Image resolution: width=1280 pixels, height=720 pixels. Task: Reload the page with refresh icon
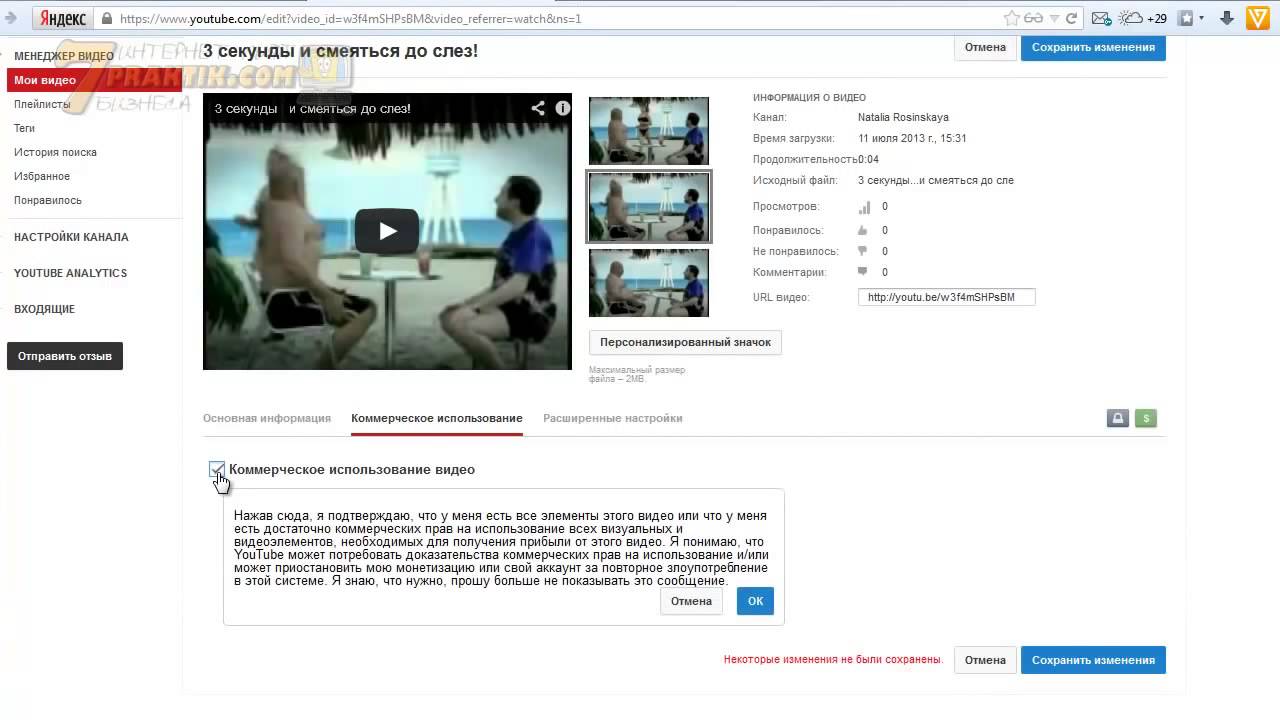coord(1072,18)
